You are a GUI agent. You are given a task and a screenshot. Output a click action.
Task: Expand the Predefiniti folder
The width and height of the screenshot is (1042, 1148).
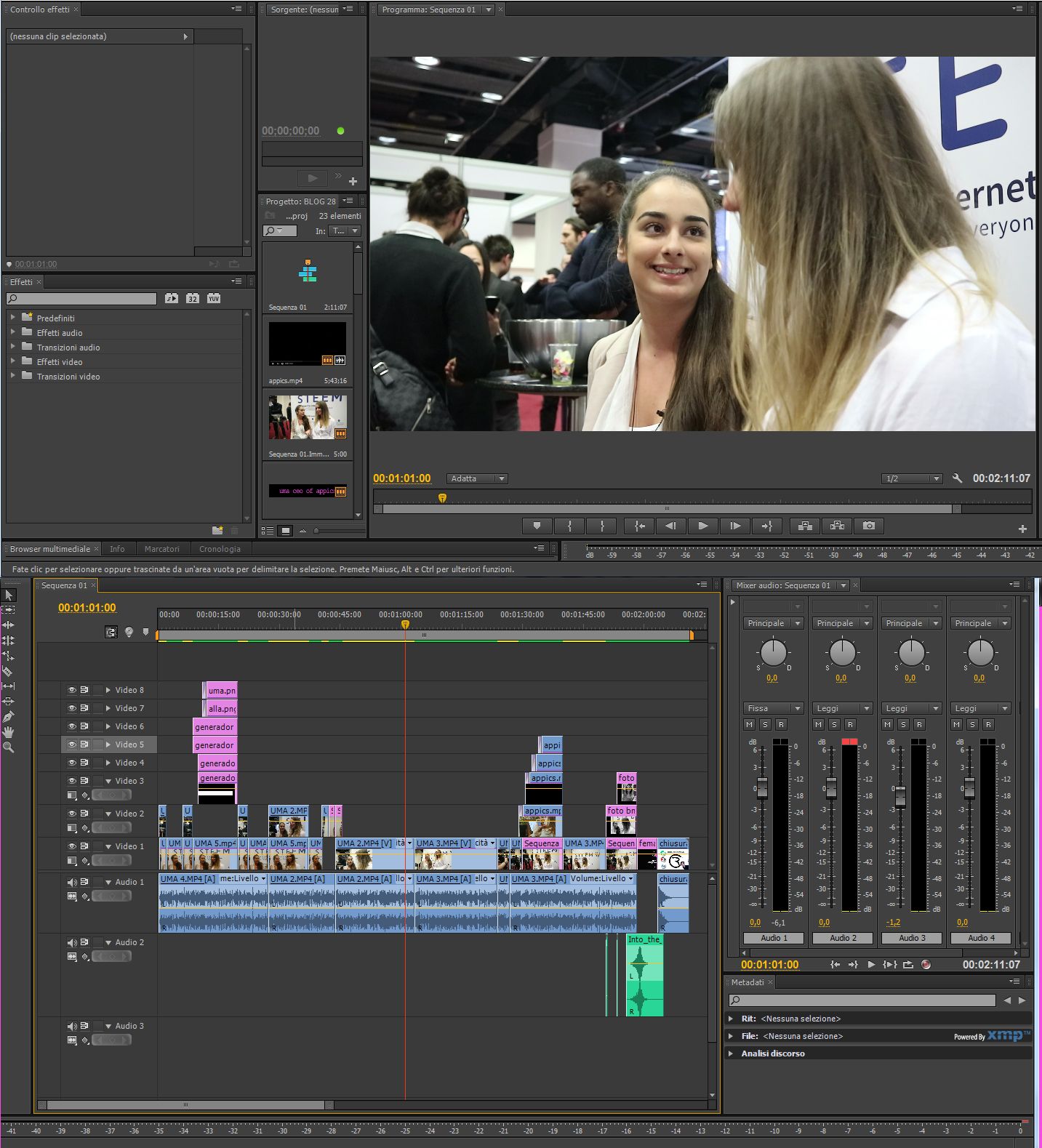13,318
